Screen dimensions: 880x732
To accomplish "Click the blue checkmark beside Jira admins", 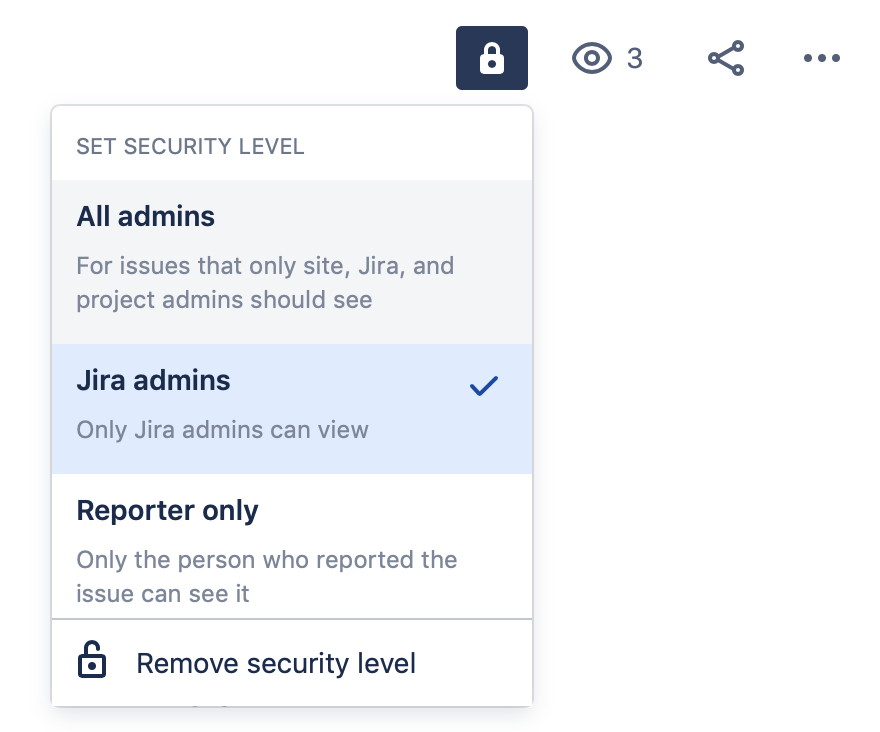I will [484, 386].
